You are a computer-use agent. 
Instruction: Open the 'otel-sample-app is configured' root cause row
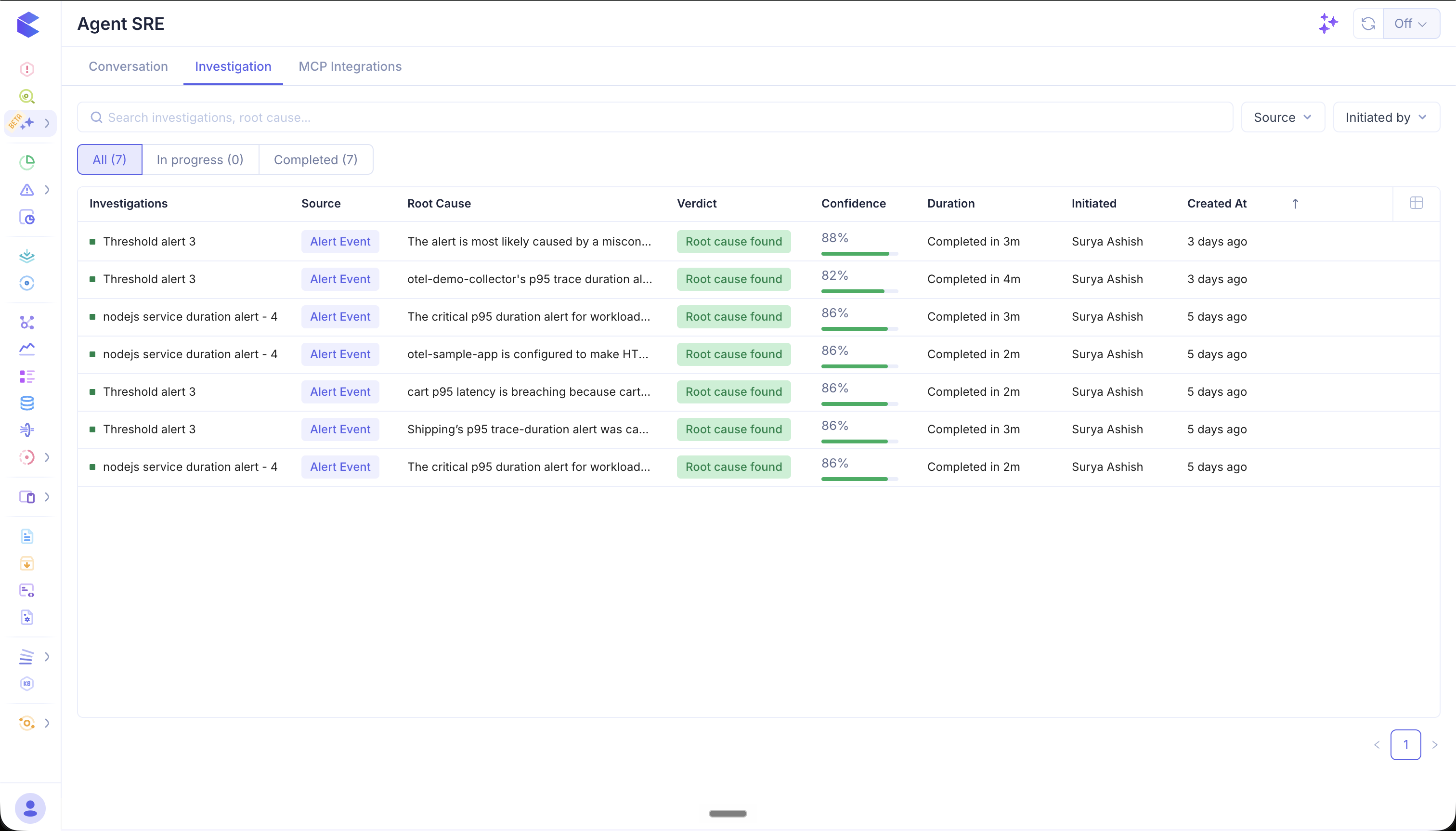pos(527,354)
